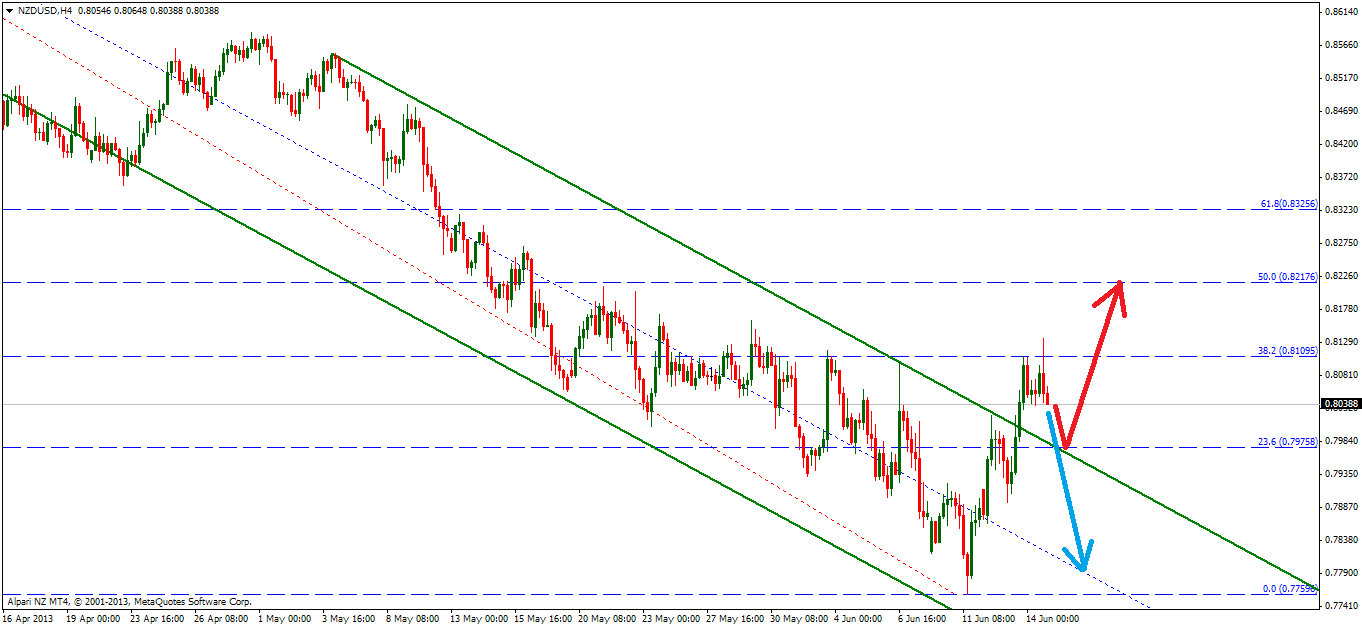Click the 0.84690 price axis label
Image resolution: width=1362 pixels, height=627 pixels.
[1339, 111]
